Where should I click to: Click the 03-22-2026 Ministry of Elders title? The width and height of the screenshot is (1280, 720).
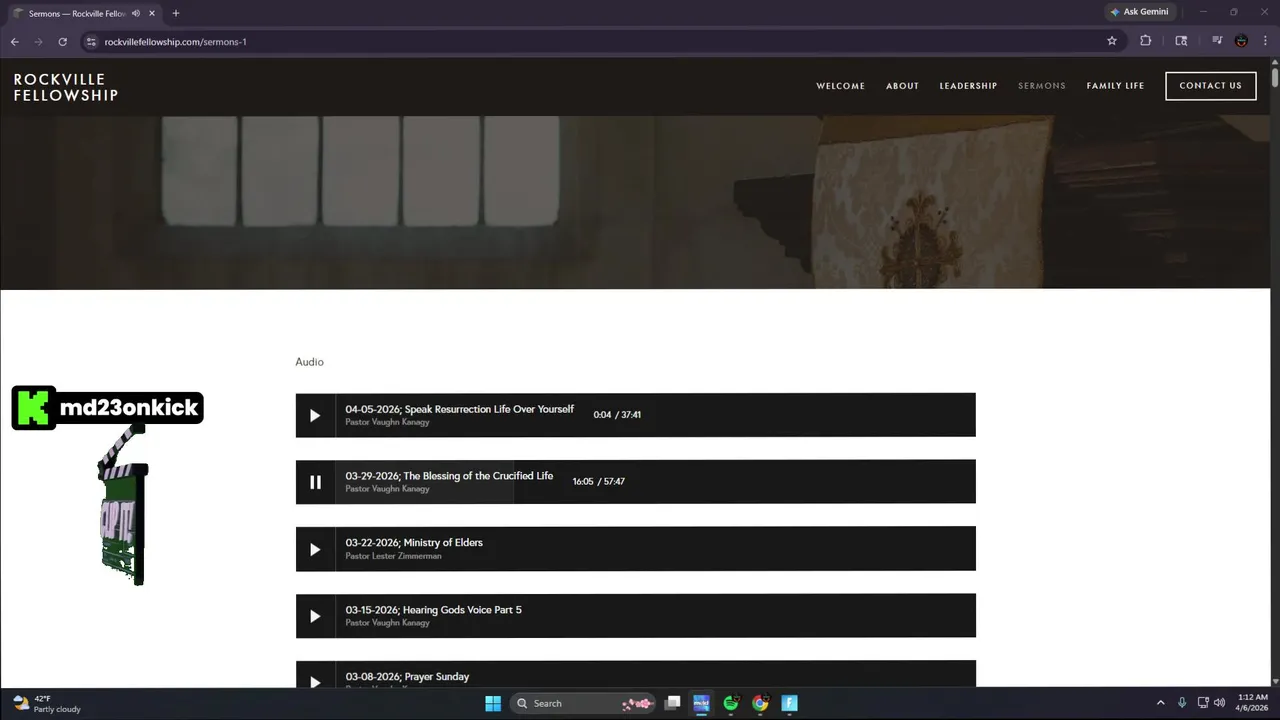[x=414, y=543]
